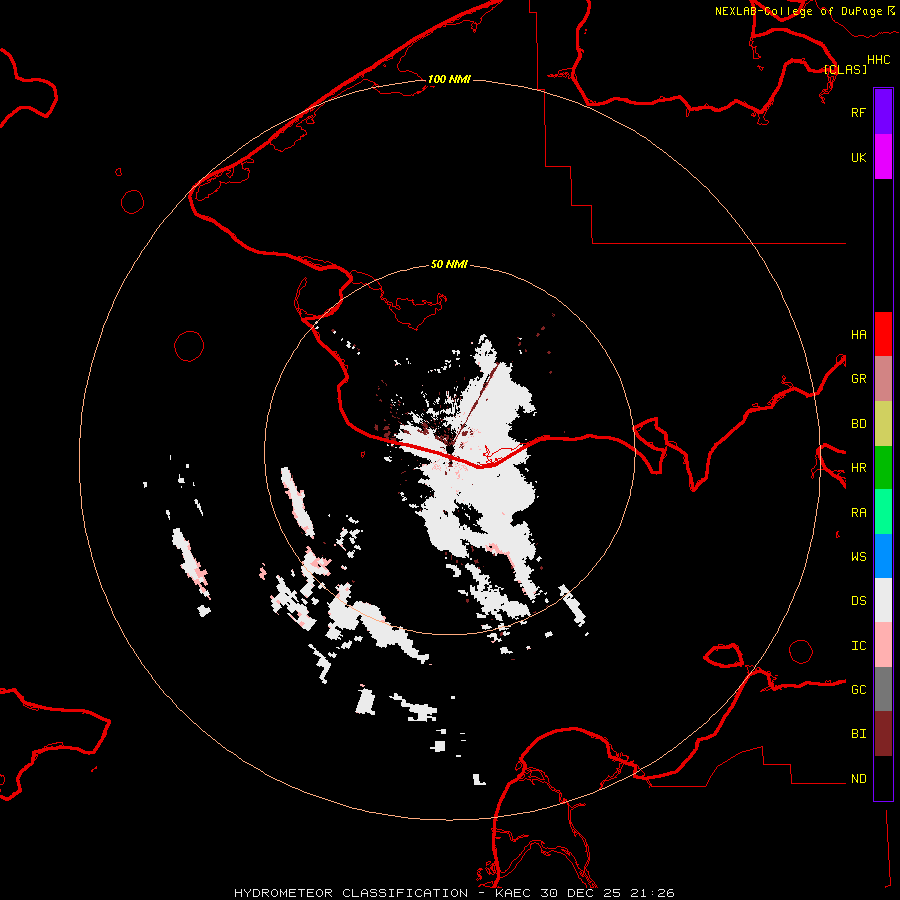Click the "[CLAS]" units label
900x900 pixels.
click(x=845, y=69)
